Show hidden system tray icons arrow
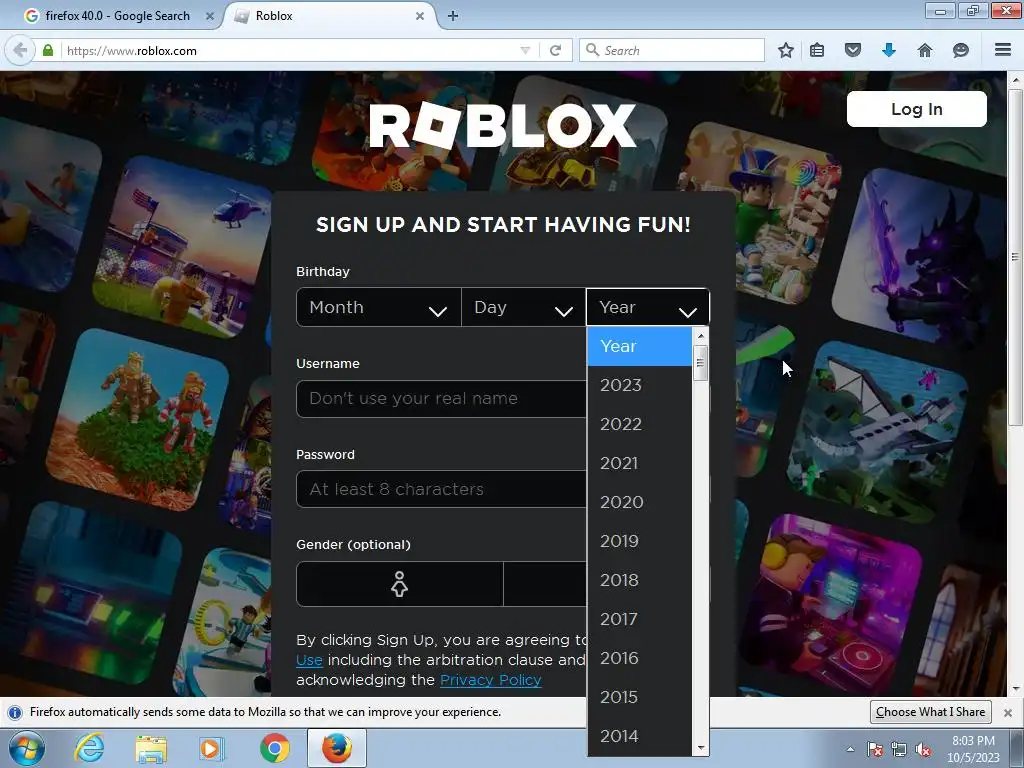Screen dimensions: 1024x768 (x=850, y=749)
